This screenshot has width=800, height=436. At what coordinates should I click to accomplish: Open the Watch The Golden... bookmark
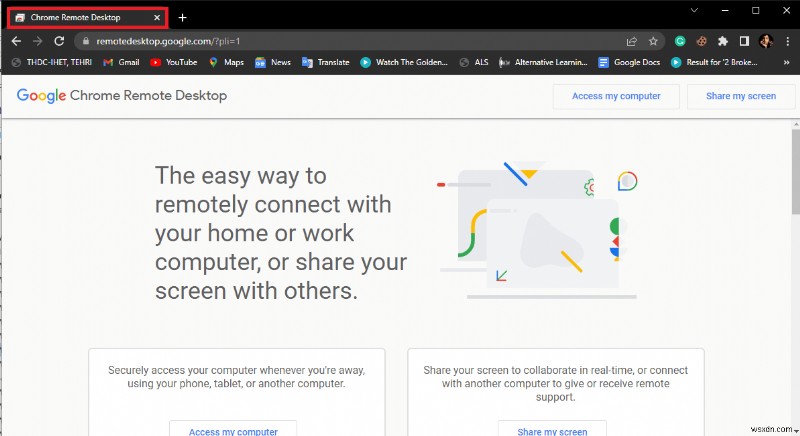(x=404, y=62)
